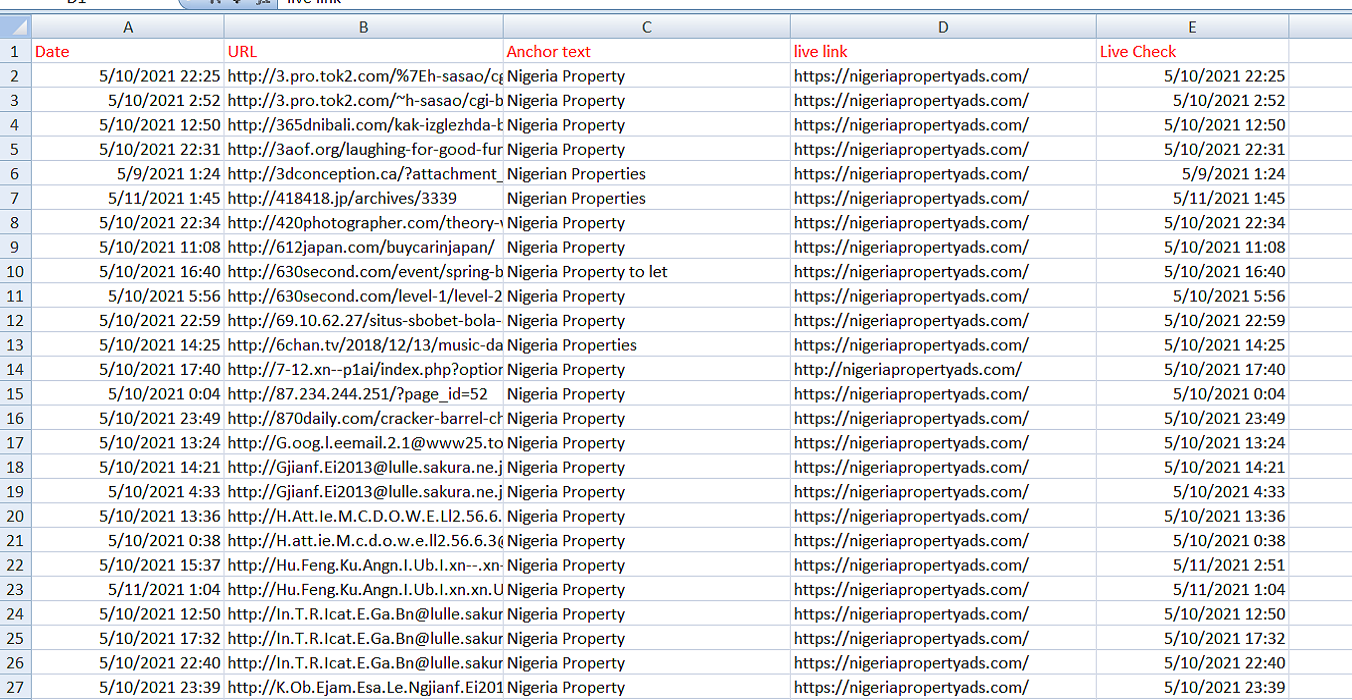Select row 6 by clicking its row number
Image resolution: width=1352 pixels, height=700 pixels.
click(14, 173)
